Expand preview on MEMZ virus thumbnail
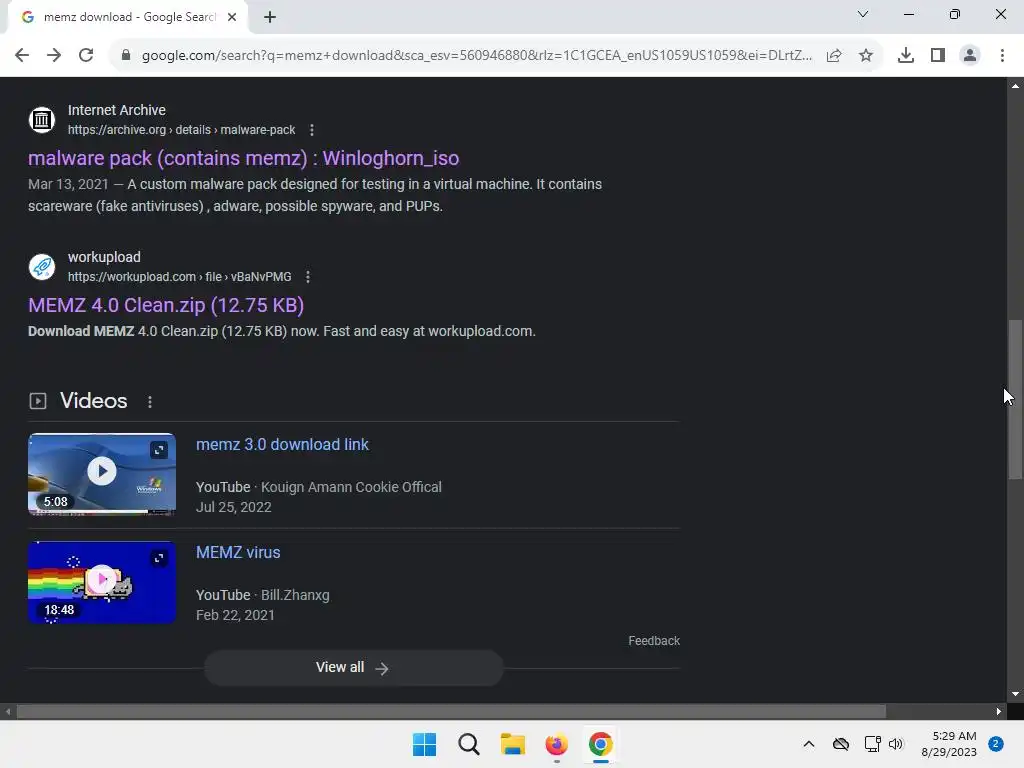Screen dimensions: 1024x768 point(159,558)
